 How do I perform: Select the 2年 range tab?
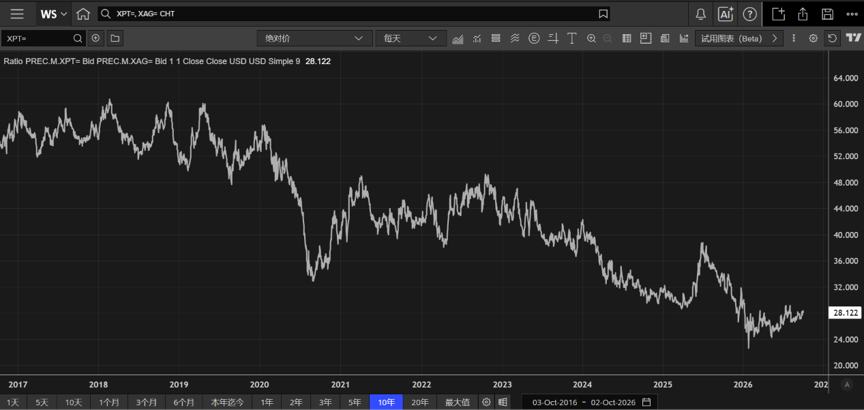tap(296, 402)
